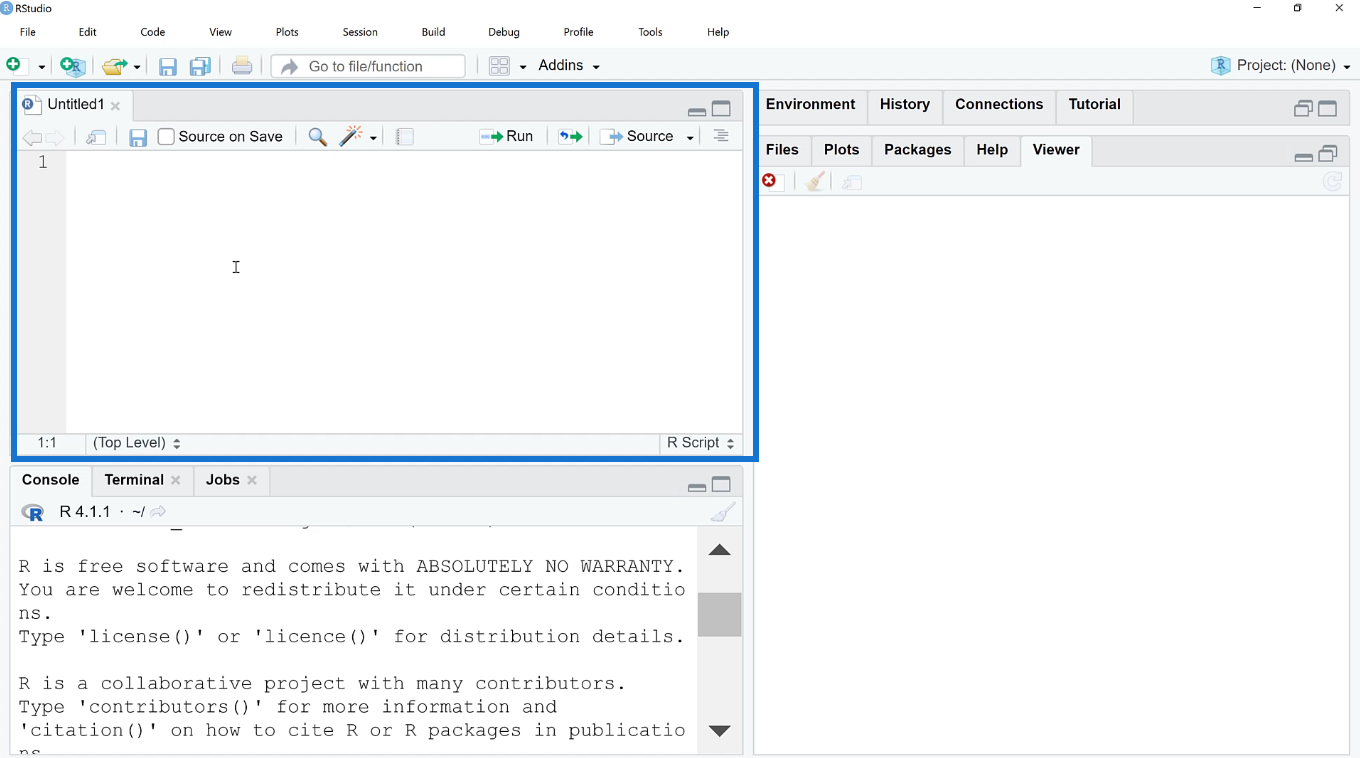Open the (Top Level) scope selector
This screenshot has width=1360, height=758.
coord(137,443)
